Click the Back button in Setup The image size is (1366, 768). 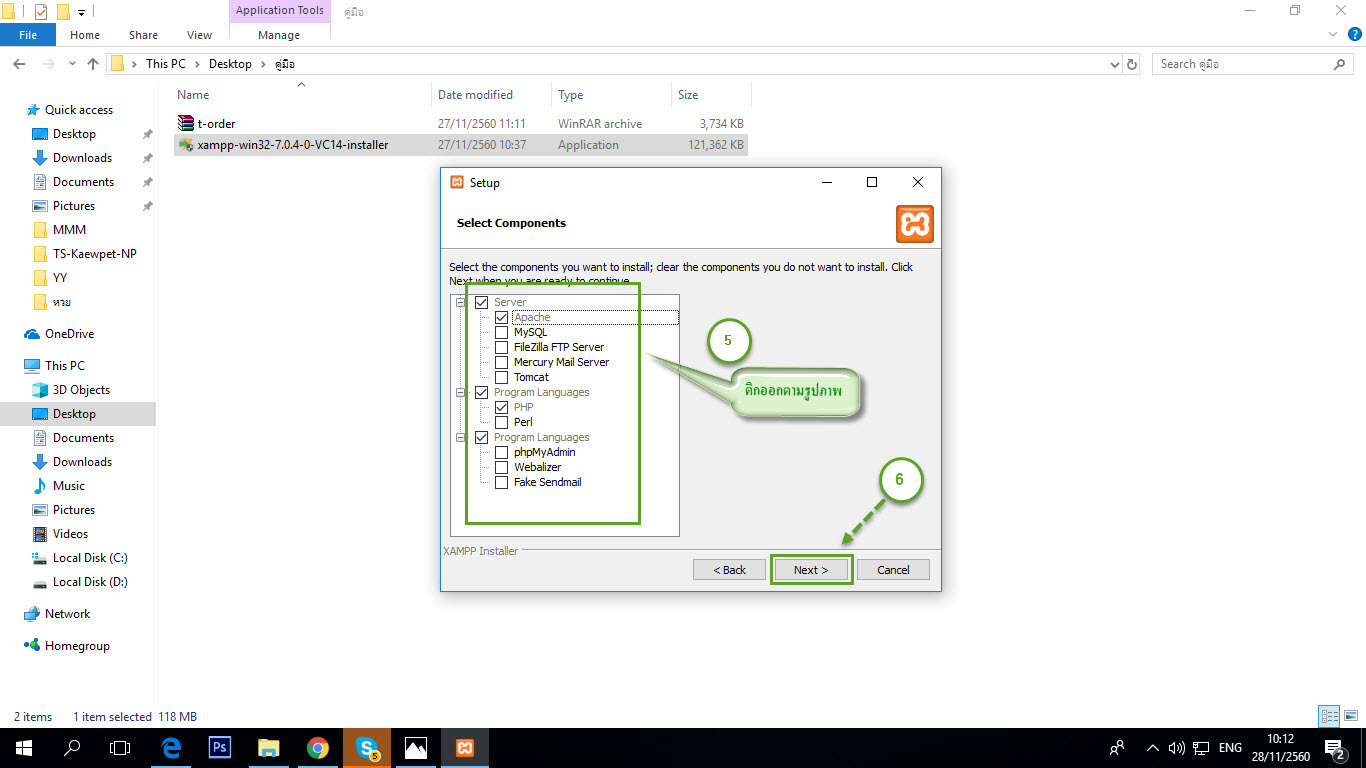click(729, 570)
